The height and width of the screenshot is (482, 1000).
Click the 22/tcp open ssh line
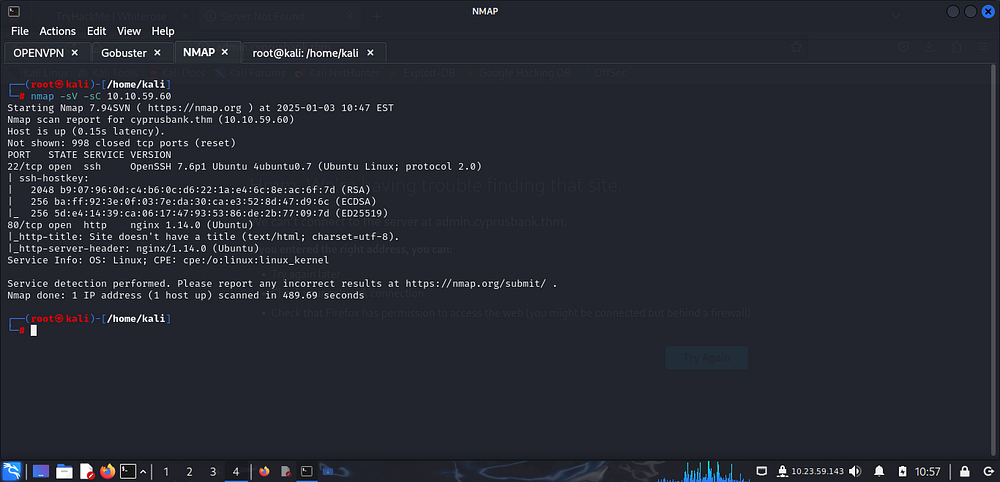[244, 166]
